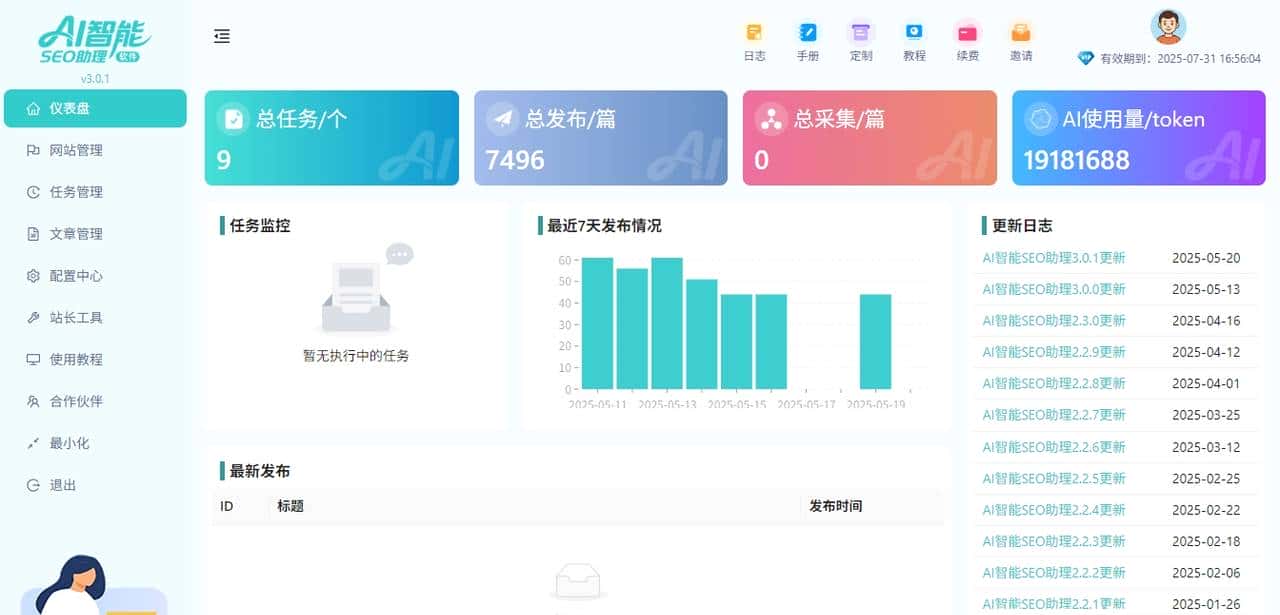Open the 手册 manual icon
This screenshot has height=615, width=1280.
(807, 38)
